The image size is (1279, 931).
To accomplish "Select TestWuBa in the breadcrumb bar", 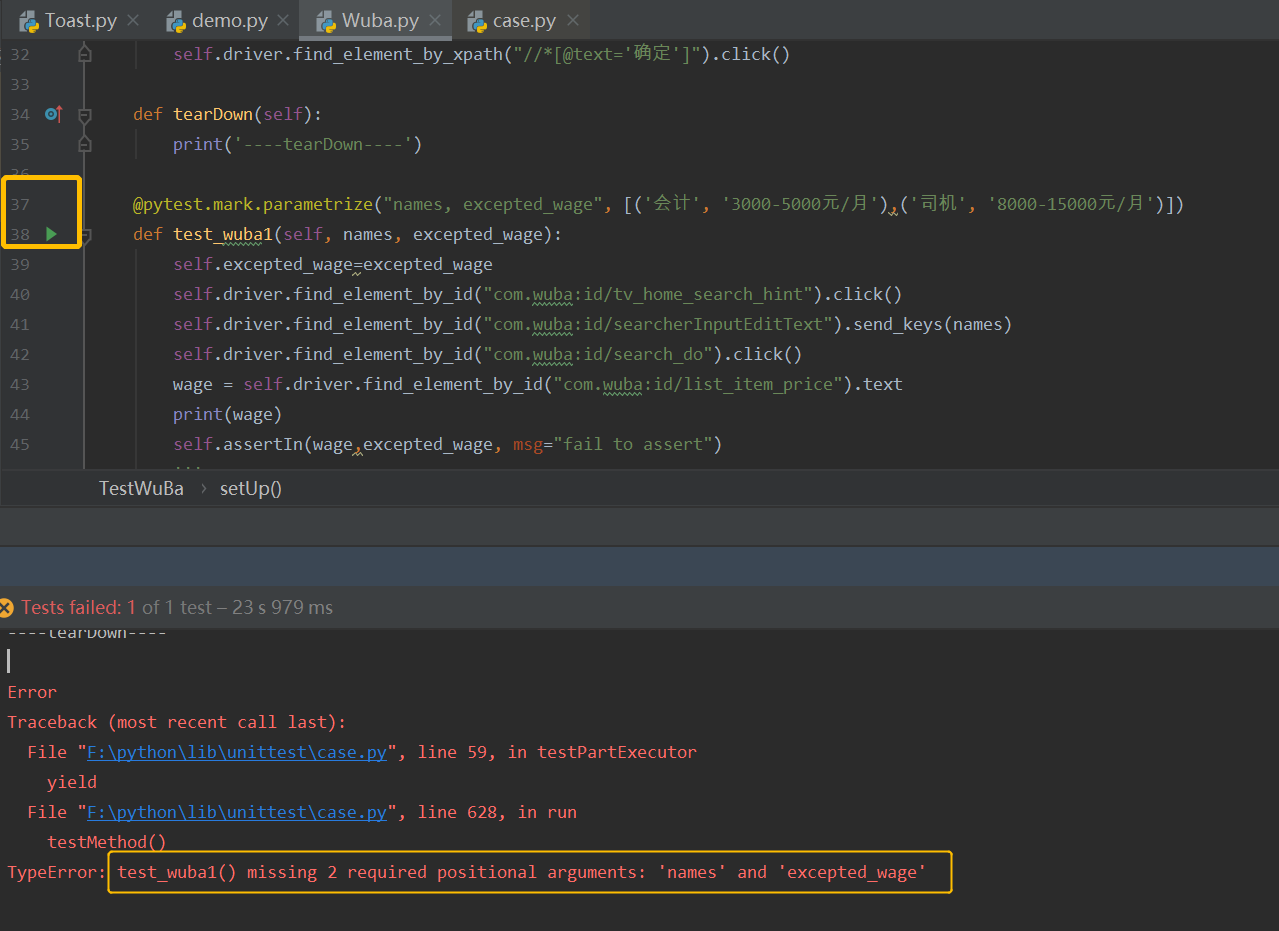I will click(141, 488).
